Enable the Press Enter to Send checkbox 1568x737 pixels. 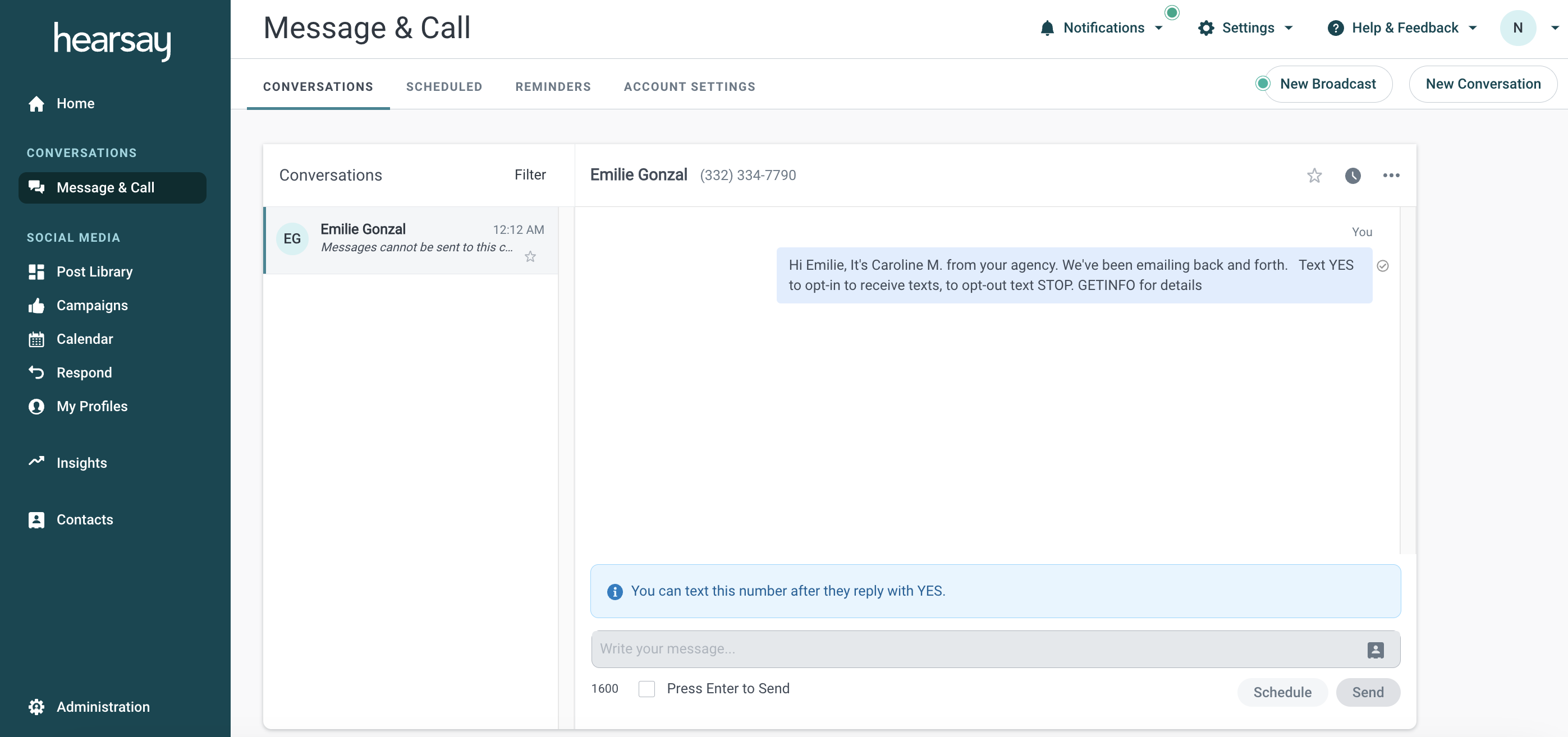(647, 689)
